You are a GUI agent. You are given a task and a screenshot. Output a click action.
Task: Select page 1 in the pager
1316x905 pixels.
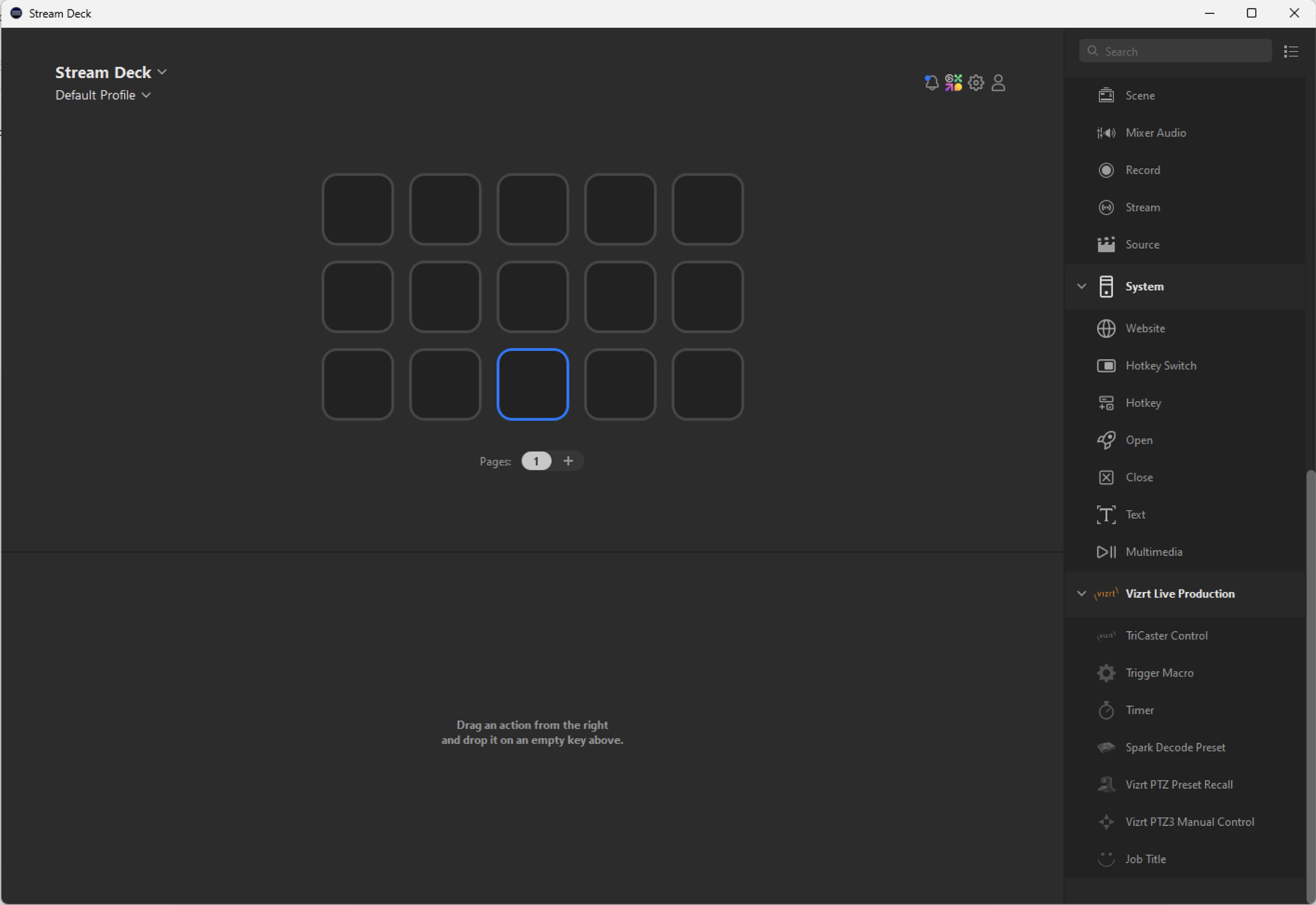[536, 461]
